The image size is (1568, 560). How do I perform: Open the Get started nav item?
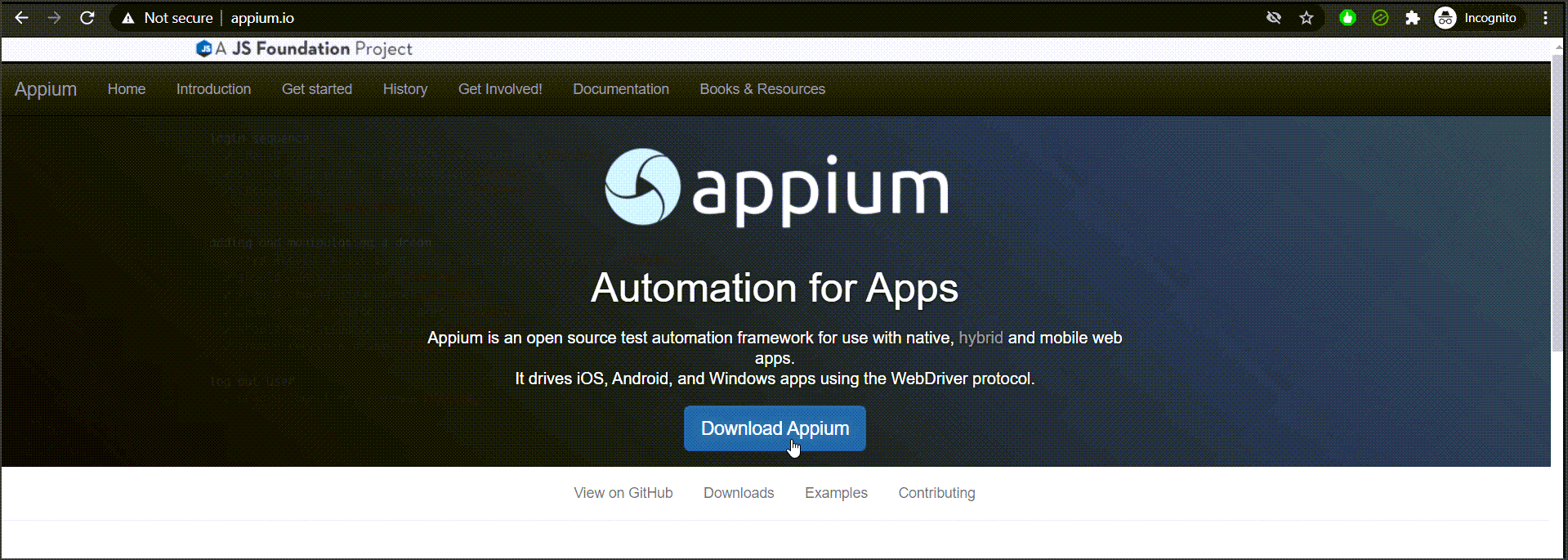click(x=317, y=89)
